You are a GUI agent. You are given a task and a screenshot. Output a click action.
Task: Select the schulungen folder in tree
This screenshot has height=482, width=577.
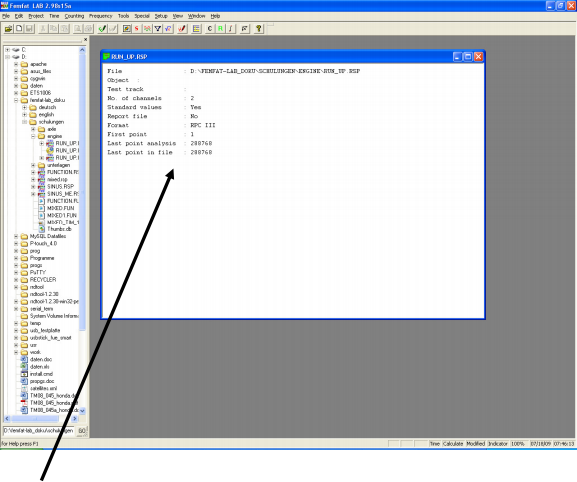coord(51,122)
